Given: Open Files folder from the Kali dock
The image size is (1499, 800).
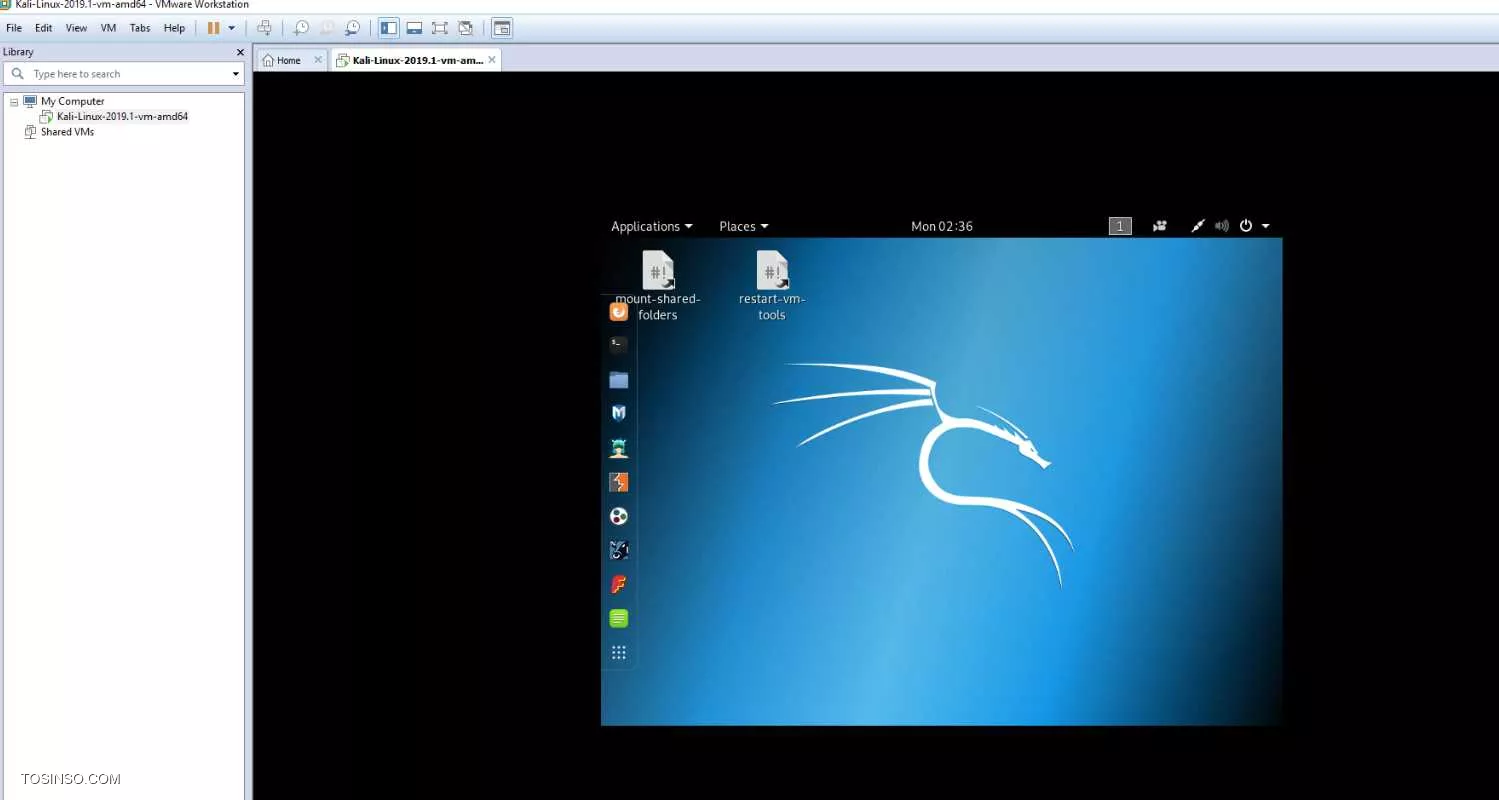Looking at the screenshot, I should [619, 379].
